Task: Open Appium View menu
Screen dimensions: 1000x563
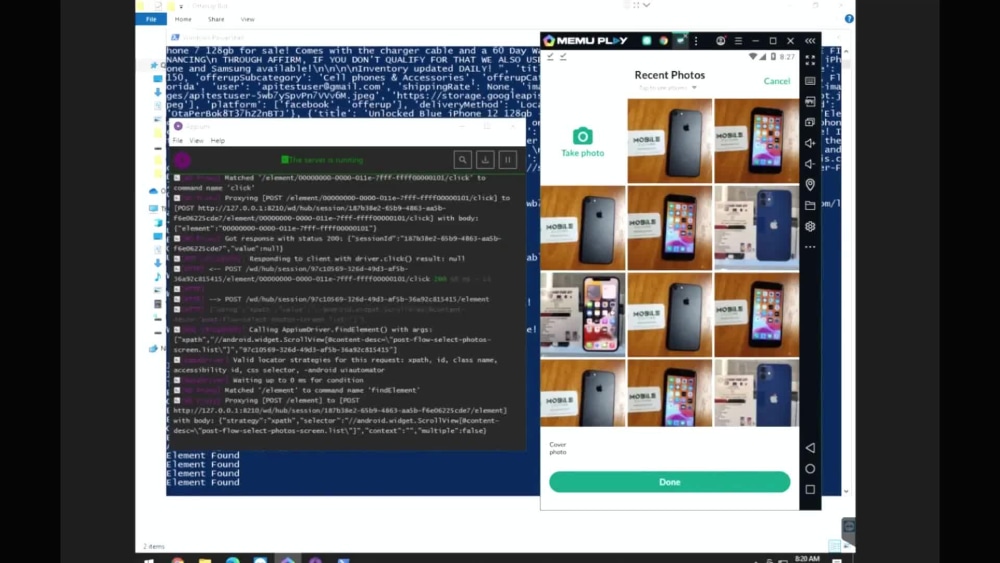Action: 196,140
